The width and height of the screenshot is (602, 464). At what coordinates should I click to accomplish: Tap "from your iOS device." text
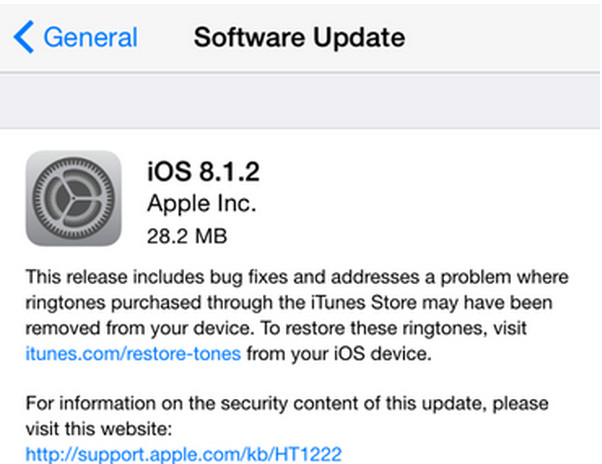pos(325,354)
